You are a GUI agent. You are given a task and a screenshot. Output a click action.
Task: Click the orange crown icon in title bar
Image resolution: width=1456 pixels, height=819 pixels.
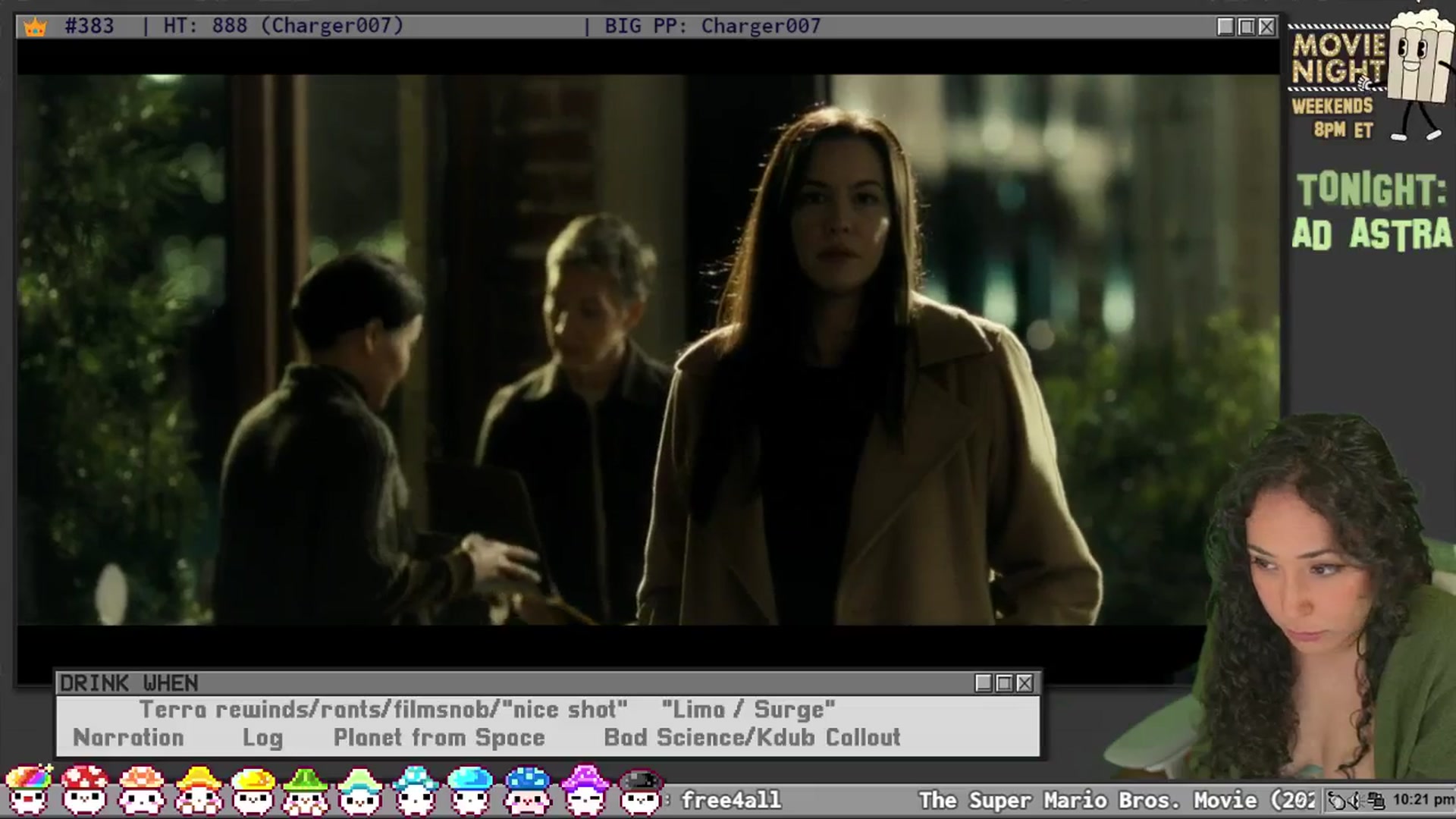tap(36, 27)
